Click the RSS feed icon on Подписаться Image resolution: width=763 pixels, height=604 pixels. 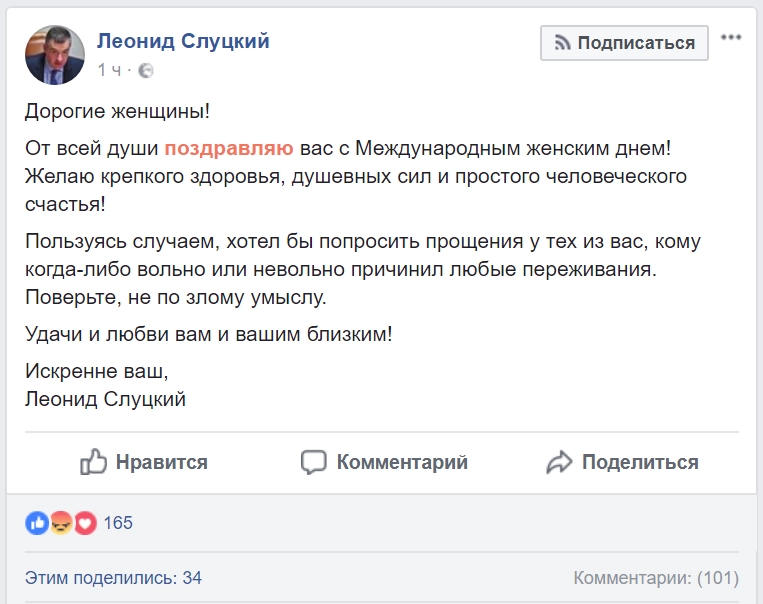[x=563, y=43]
